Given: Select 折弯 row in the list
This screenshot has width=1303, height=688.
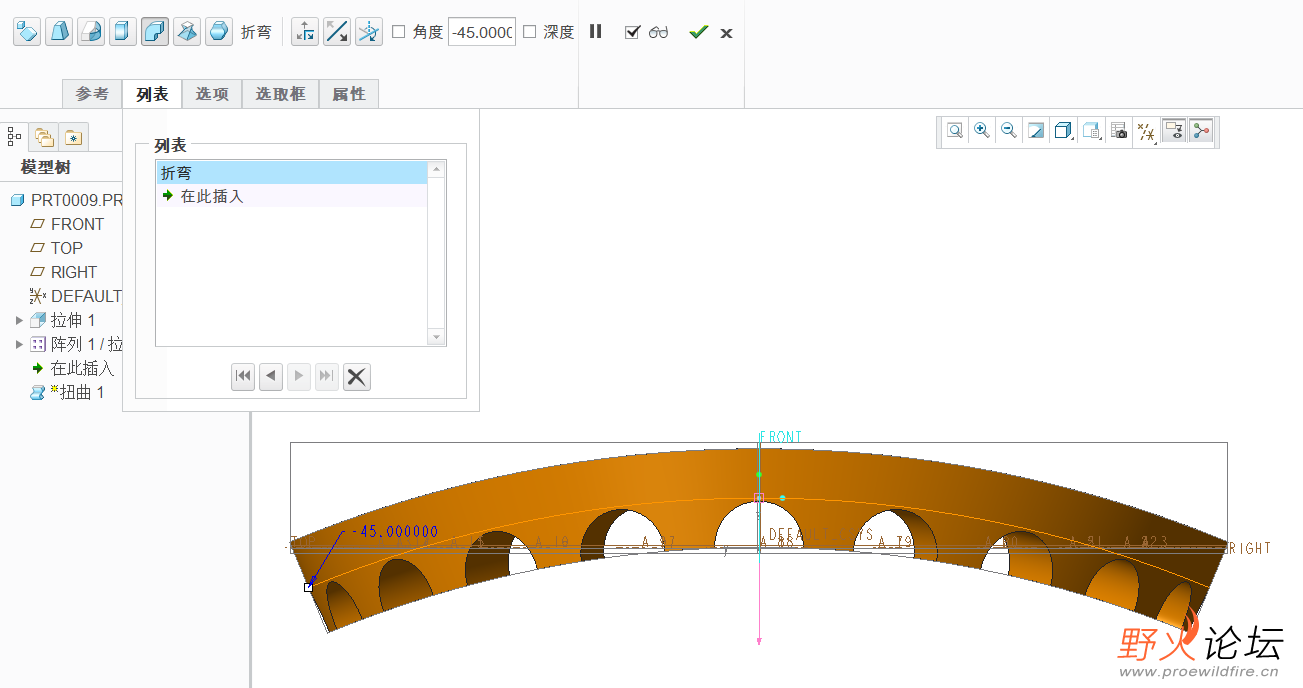Looking at the screenshot, I should click(x=292, y=173).
